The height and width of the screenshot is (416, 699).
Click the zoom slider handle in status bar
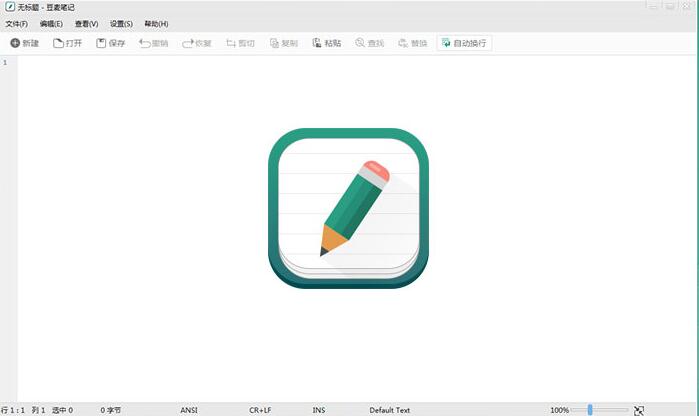(x=590, y=410)
